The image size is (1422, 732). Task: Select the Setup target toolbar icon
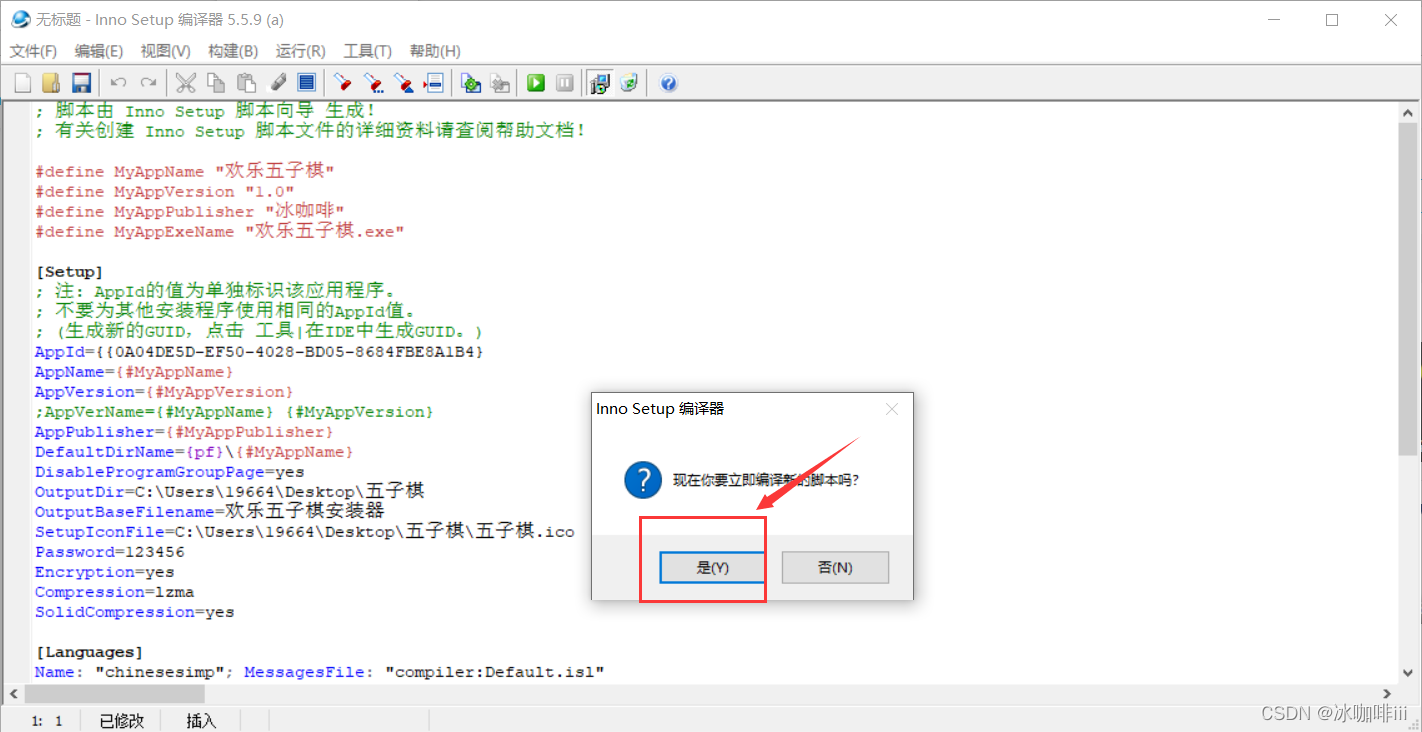pos(599,83)
